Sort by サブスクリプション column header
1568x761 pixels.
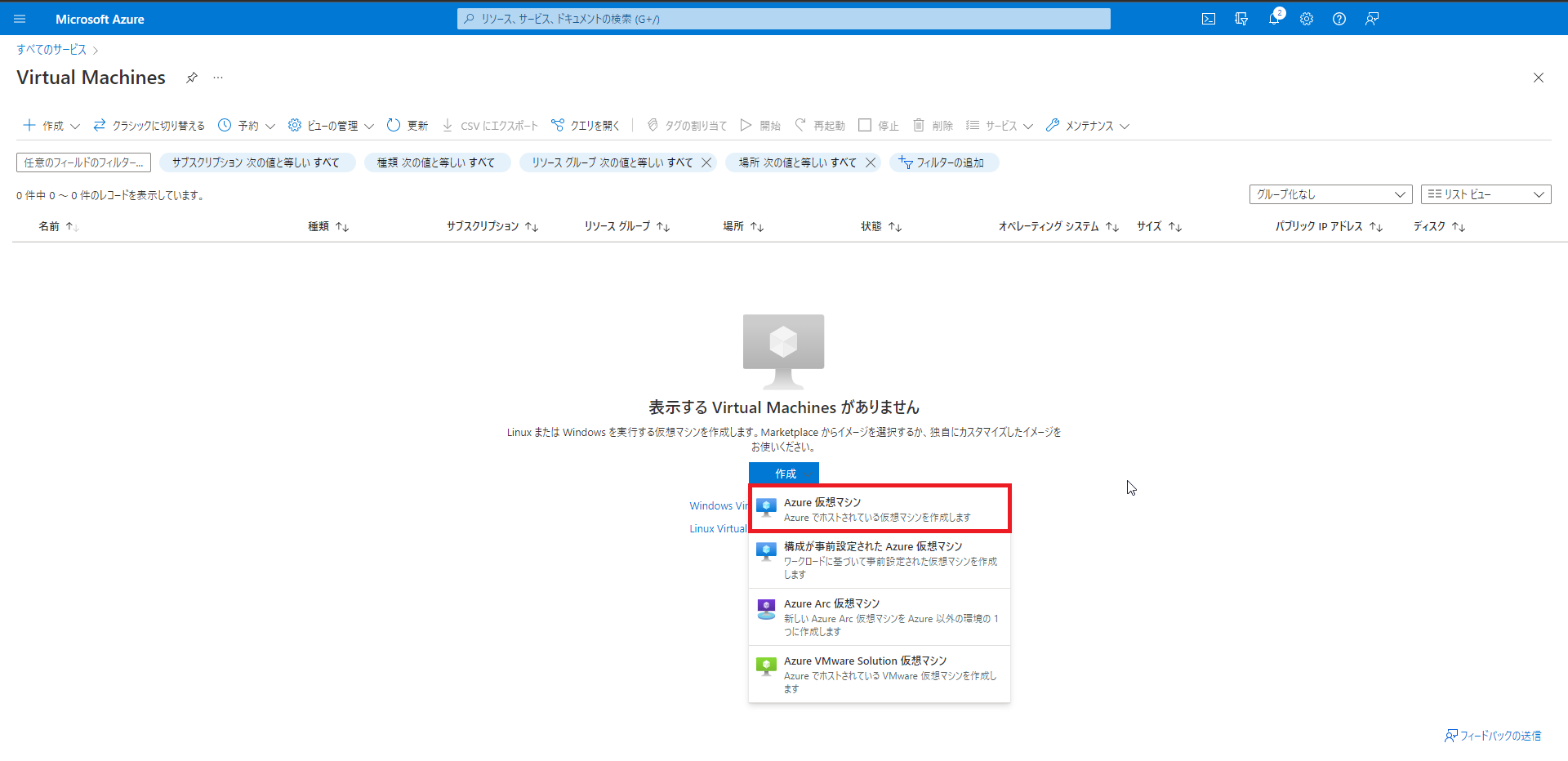(492, 226)
